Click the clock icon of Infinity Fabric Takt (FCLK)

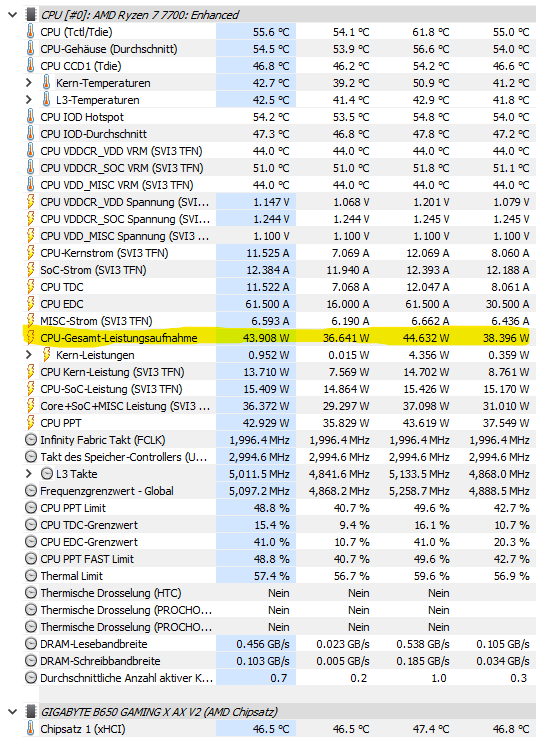(30, 440)
